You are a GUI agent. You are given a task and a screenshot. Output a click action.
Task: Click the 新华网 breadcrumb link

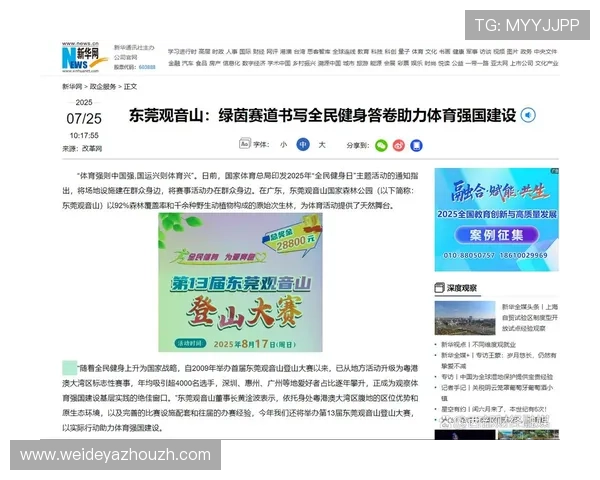click(72, 87)
